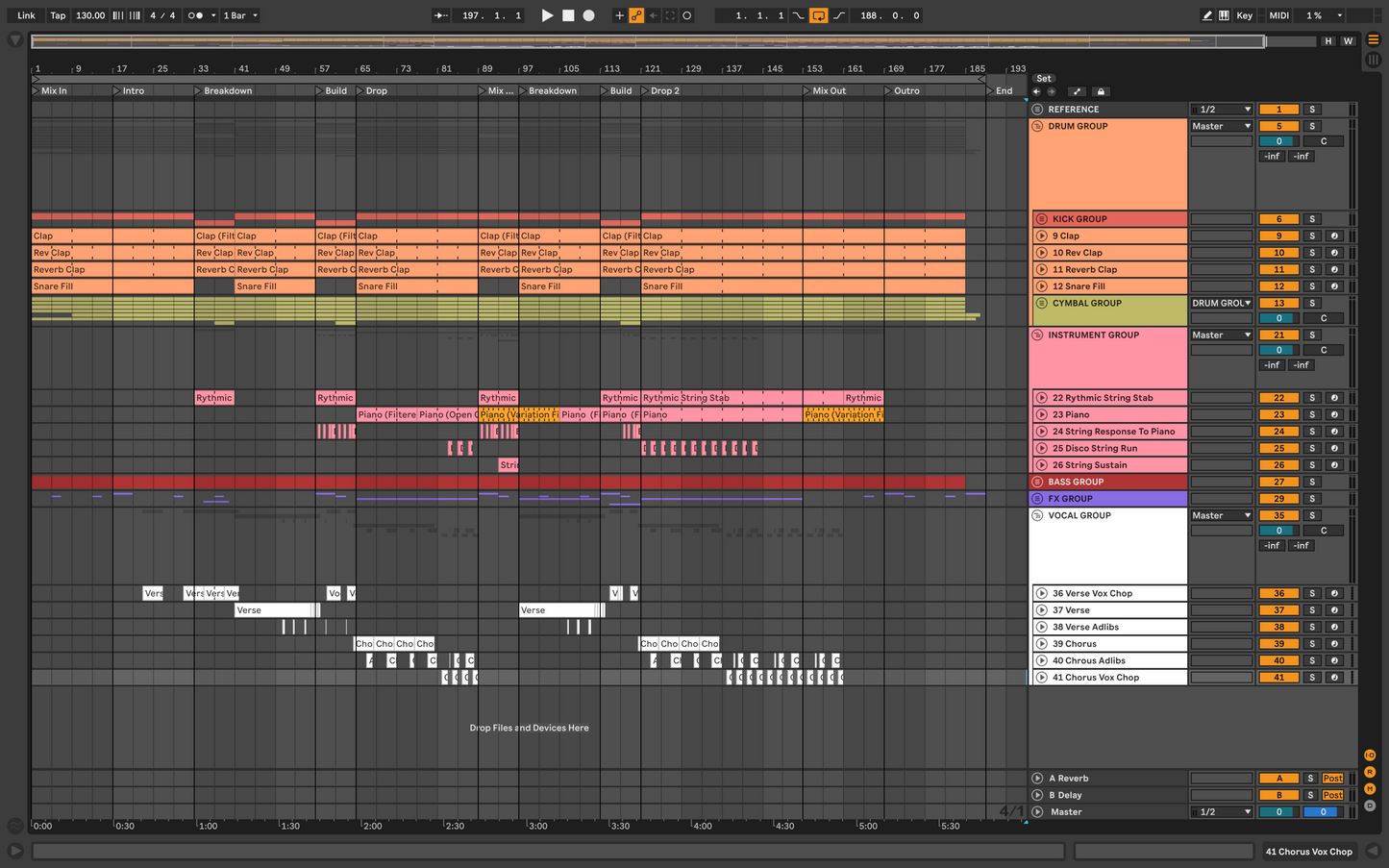Deactivate track 23 Piano activator
1389x868 pixels.
[x=1278, y=415]
